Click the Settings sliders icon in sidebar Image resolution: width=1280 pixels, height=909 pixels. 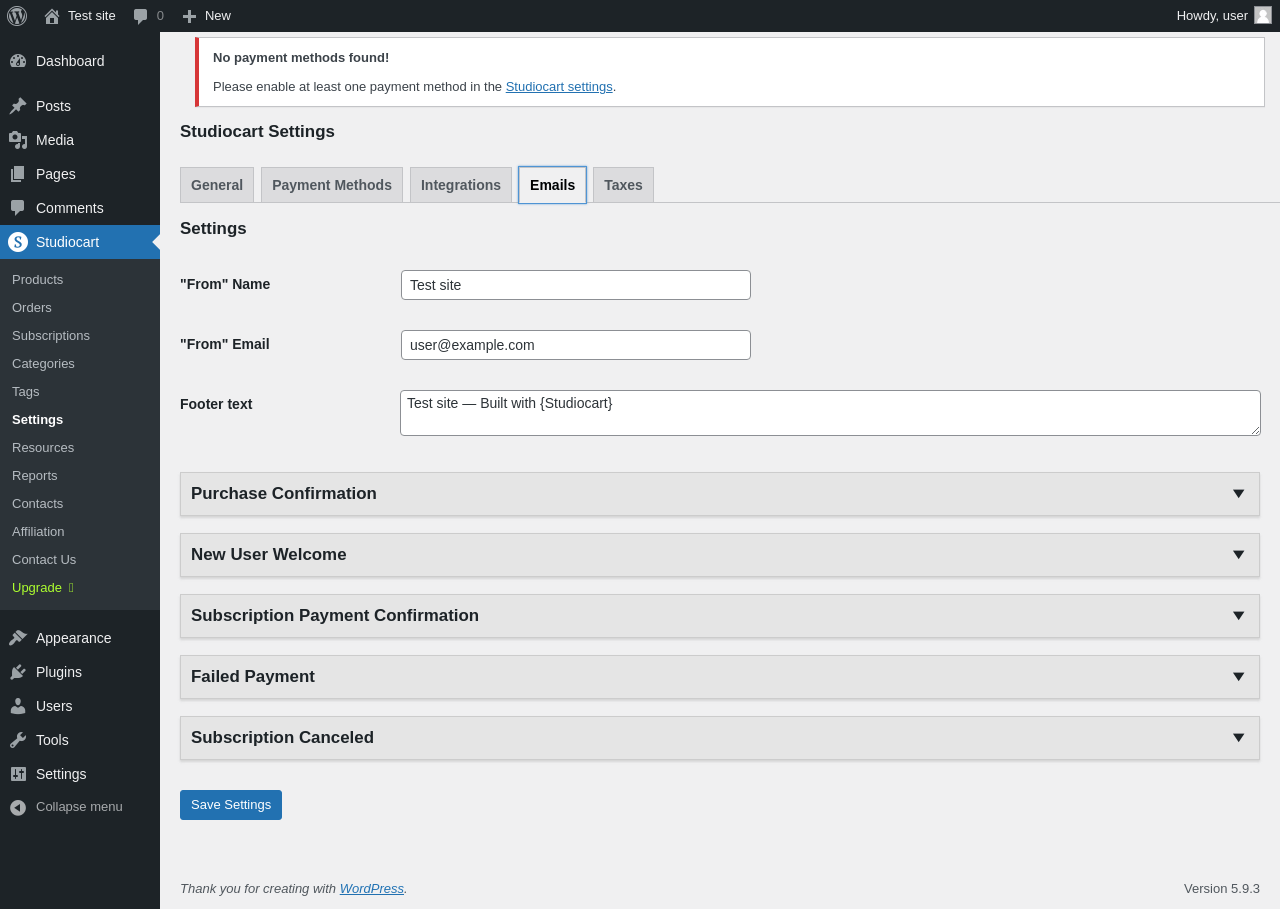click(x=18, y=774)
